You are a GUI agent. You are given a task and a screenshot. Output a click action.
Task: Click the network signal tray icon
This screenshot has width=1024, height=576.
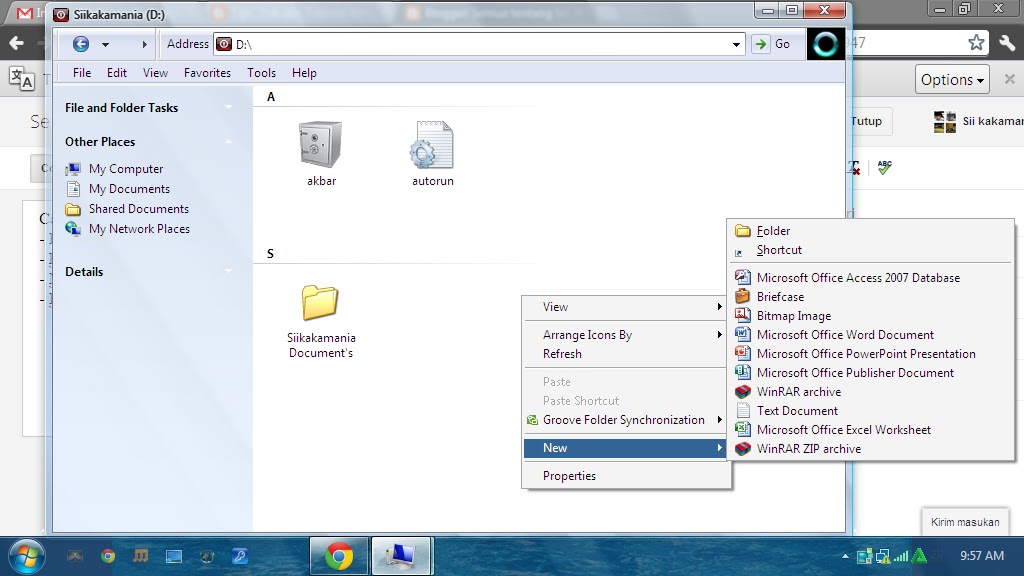coord(901,556)
